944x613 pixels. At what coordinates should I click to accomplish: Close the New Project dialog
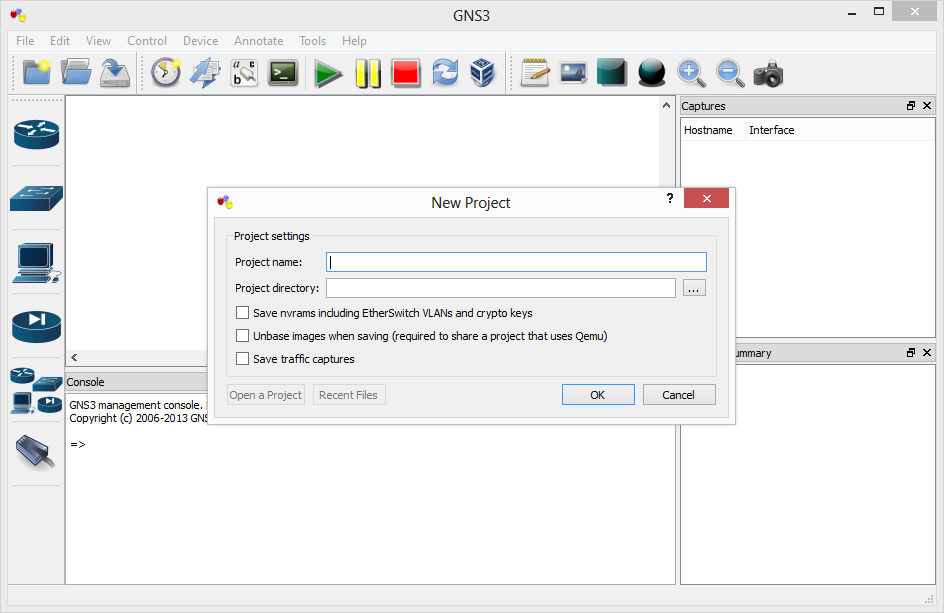click(x=706, y=198)
